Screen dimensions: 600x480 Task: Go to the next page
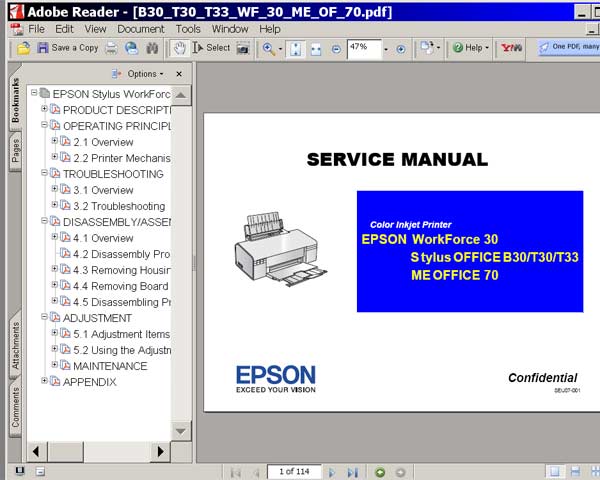coord(332,473)
